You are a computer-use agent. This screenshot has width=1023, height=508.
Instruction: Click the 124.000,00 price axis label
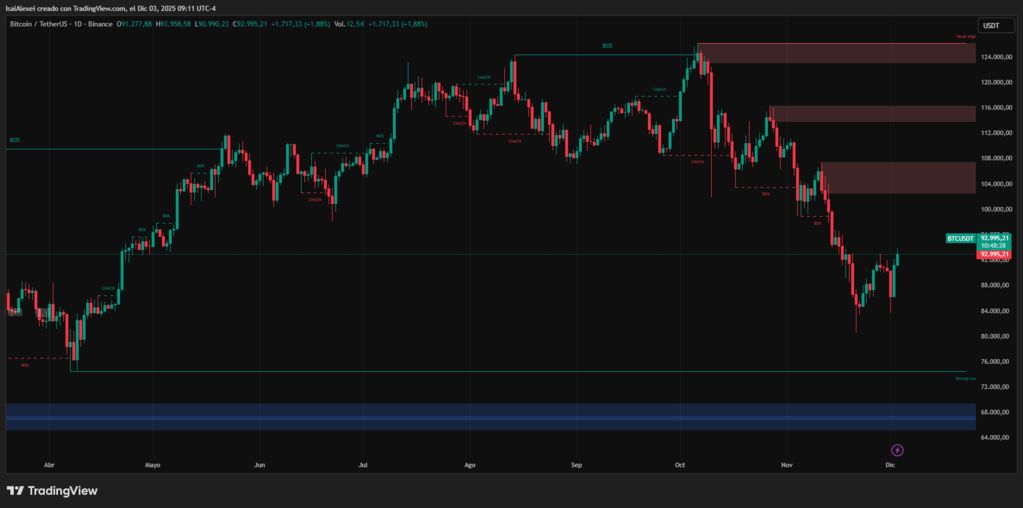[996, 57]
